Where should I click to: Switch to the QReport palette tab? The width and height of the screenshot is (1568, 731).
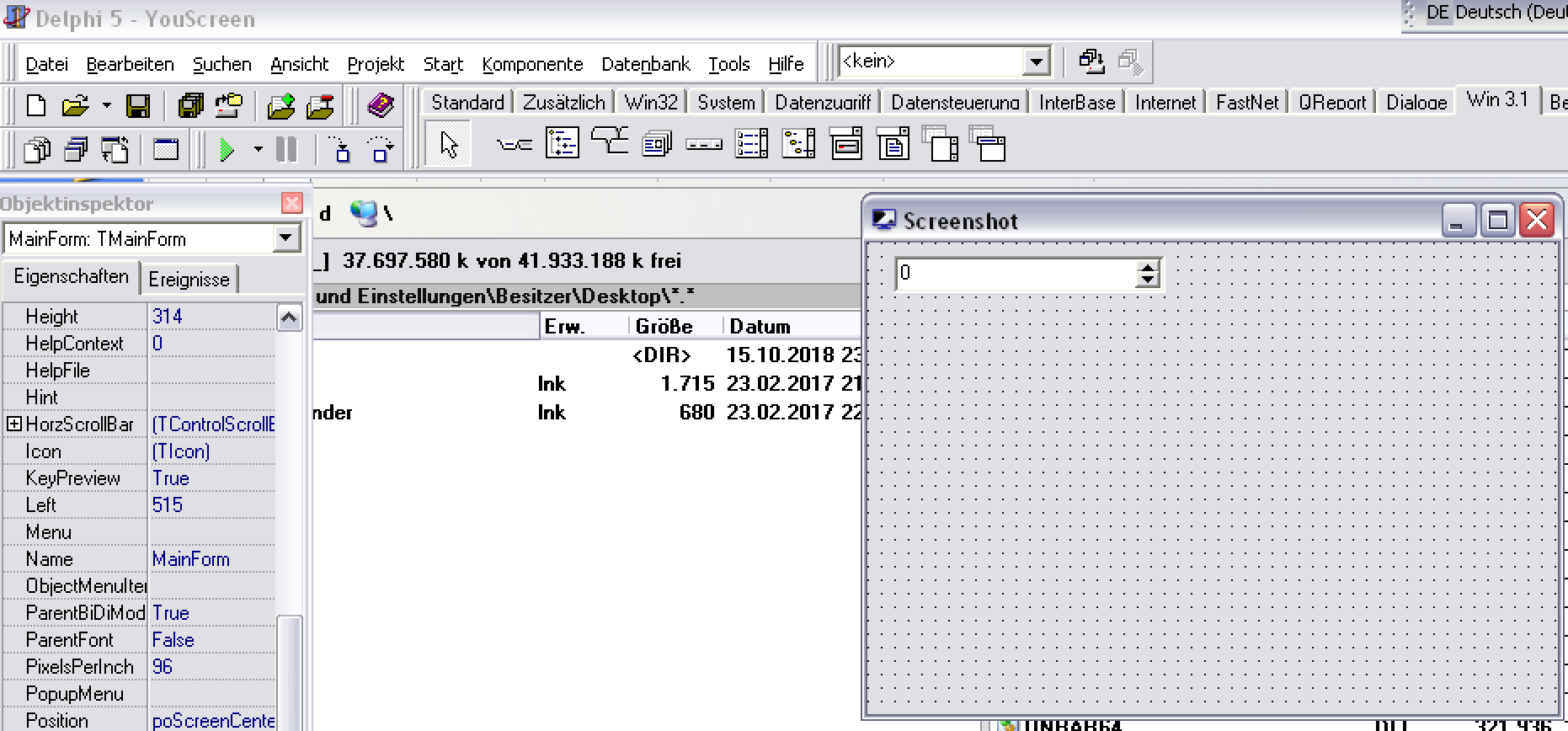pos(1332,102)
